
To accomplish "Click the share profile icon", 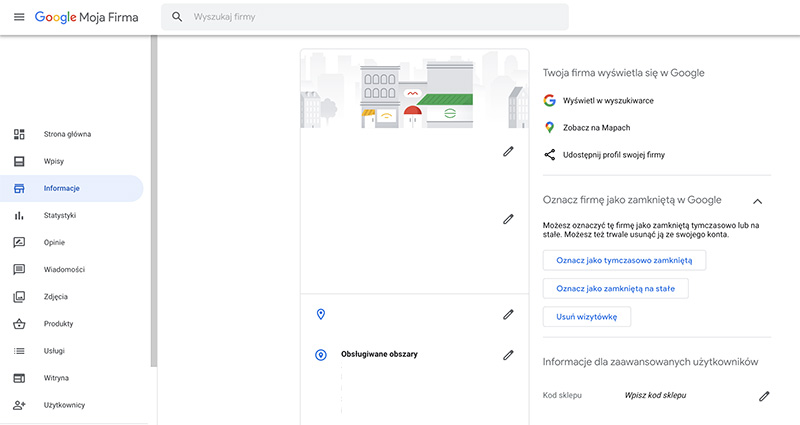I will [x=549, y=155].
